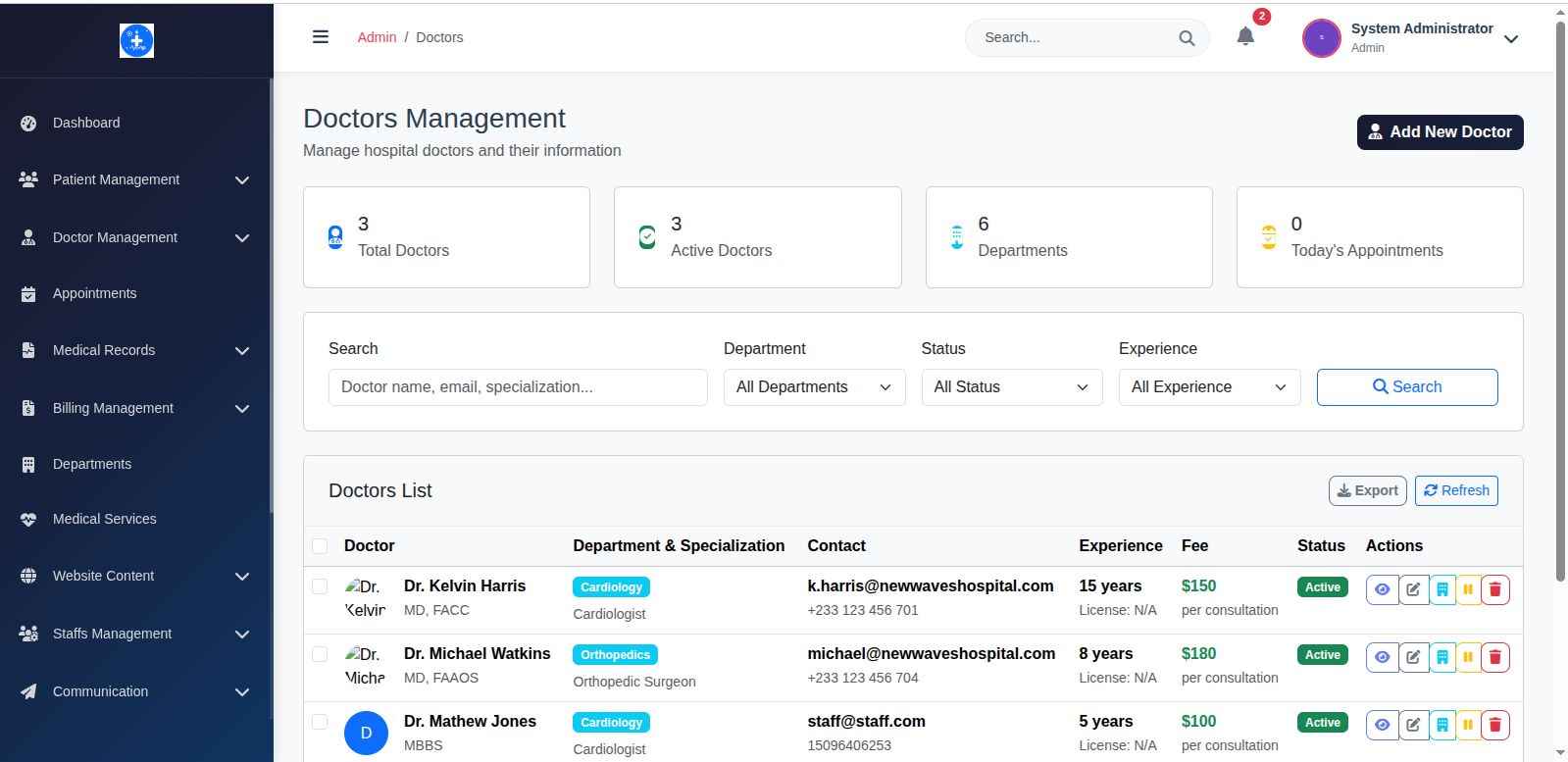This screenshot has width=1568, height=762.
Task: Click the notification bell icon
Action: coord(1245,37)
